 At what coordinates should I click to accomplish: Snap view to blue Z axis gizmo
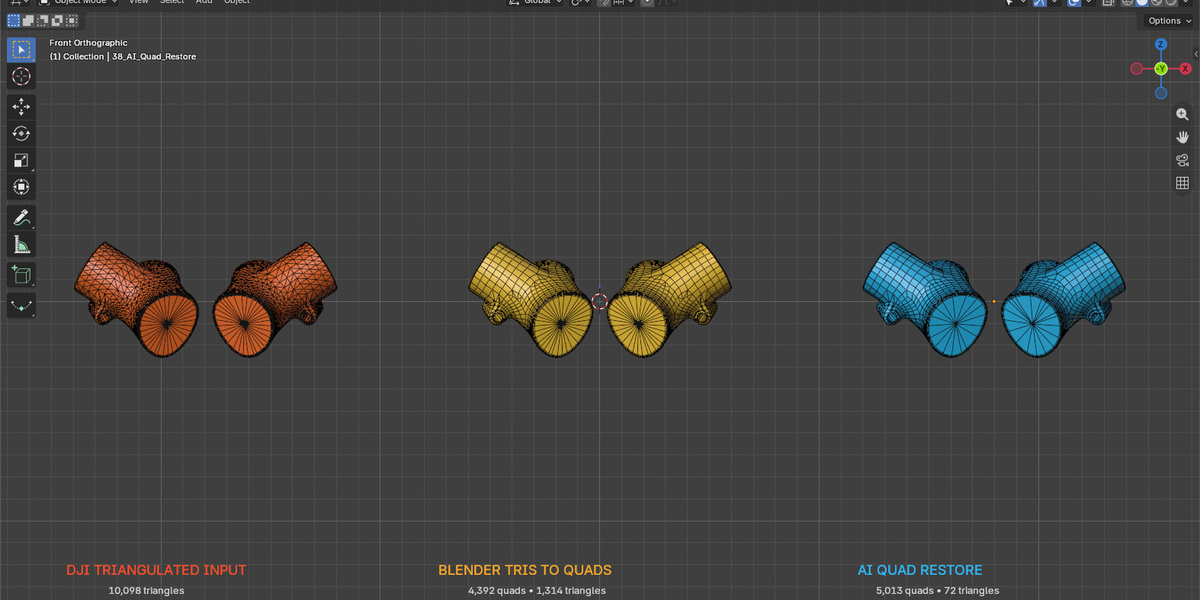[1161, 45]
